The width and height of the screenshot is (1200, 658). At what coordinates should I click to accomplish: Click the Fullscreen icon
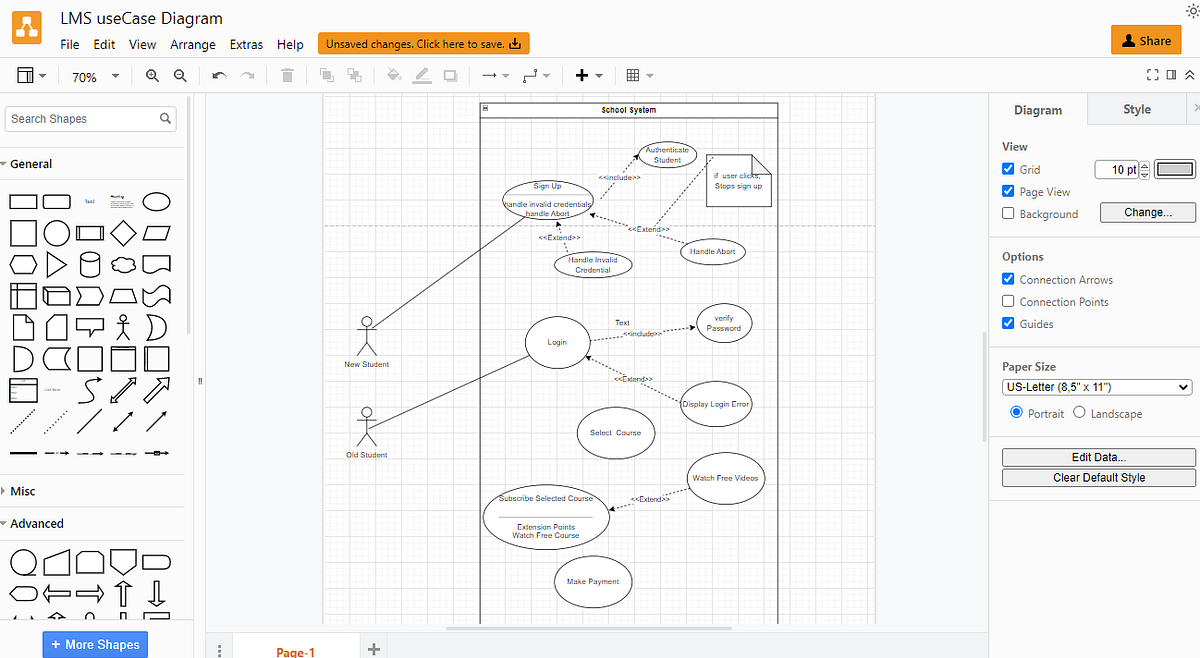tap(1152, 74)
